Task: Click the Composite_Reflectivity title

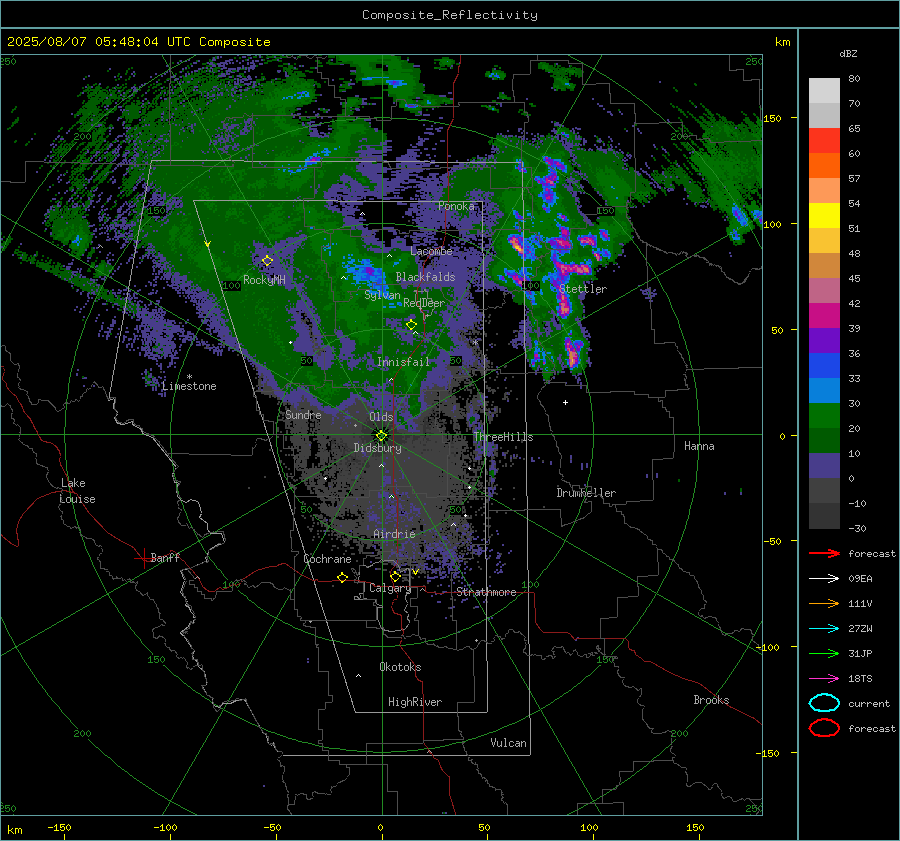Action: [450, 15]
